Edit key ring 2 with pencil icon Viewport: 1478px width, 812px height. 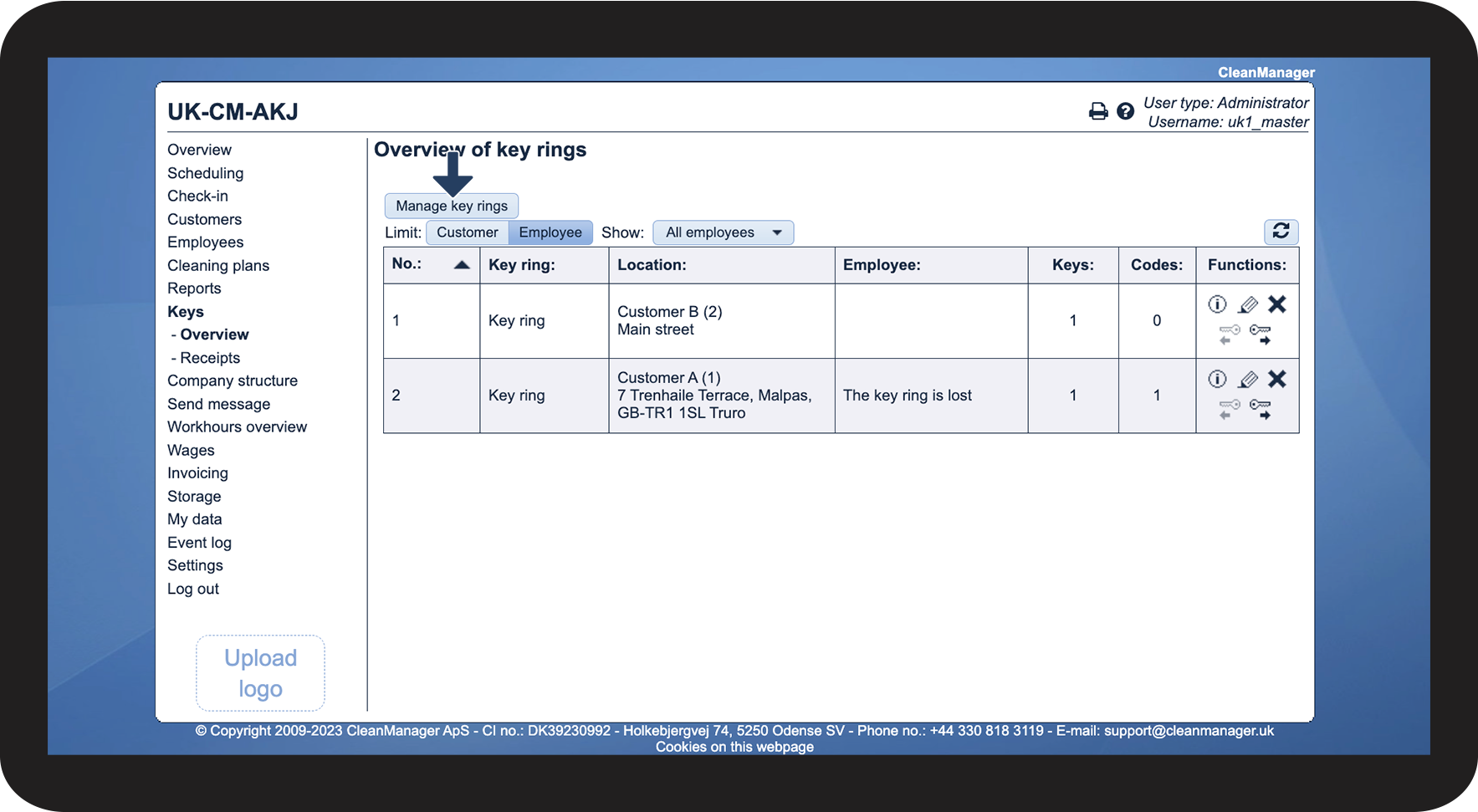[x=1247, y=380]
